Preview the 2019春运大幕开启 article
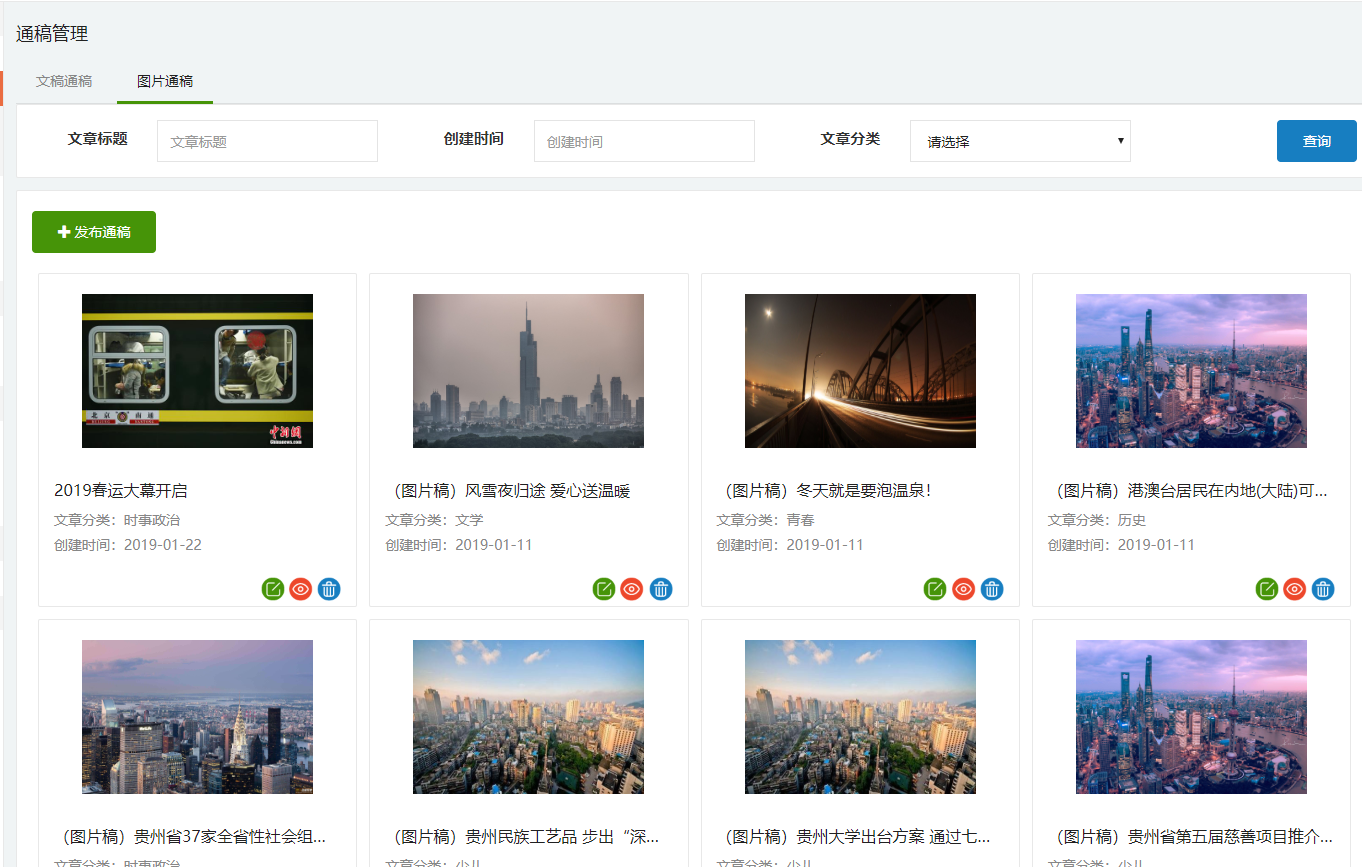Image resolution: width=1362 pixels, height=867 pixels. 301,589
